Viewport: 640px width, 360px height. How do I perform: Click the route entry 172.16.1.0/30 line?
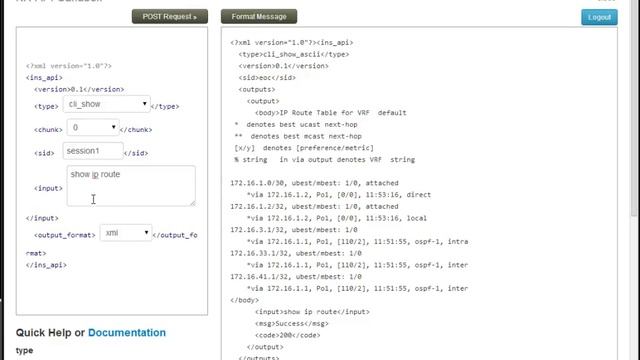tap(314, 183)
